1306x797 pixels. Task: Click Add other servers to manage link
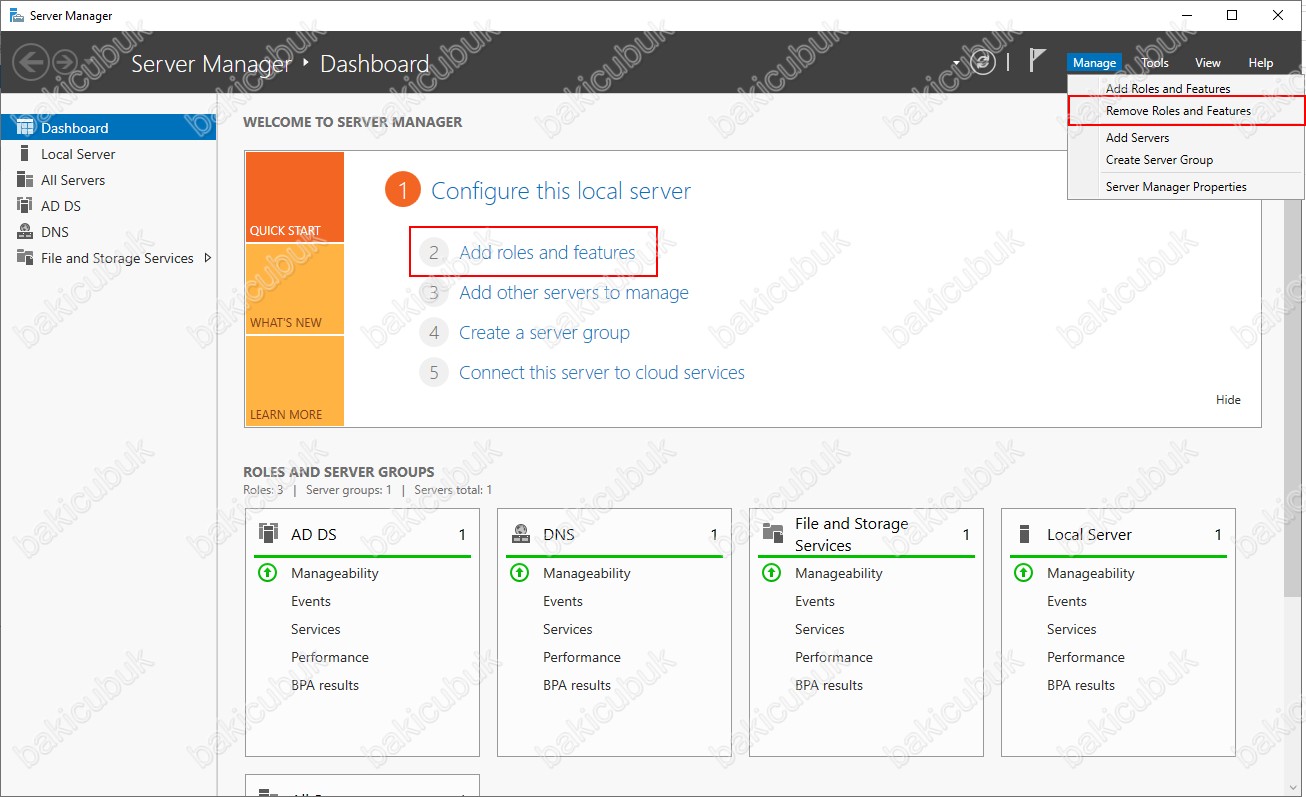pyautogui.click(x=574, y=293)
